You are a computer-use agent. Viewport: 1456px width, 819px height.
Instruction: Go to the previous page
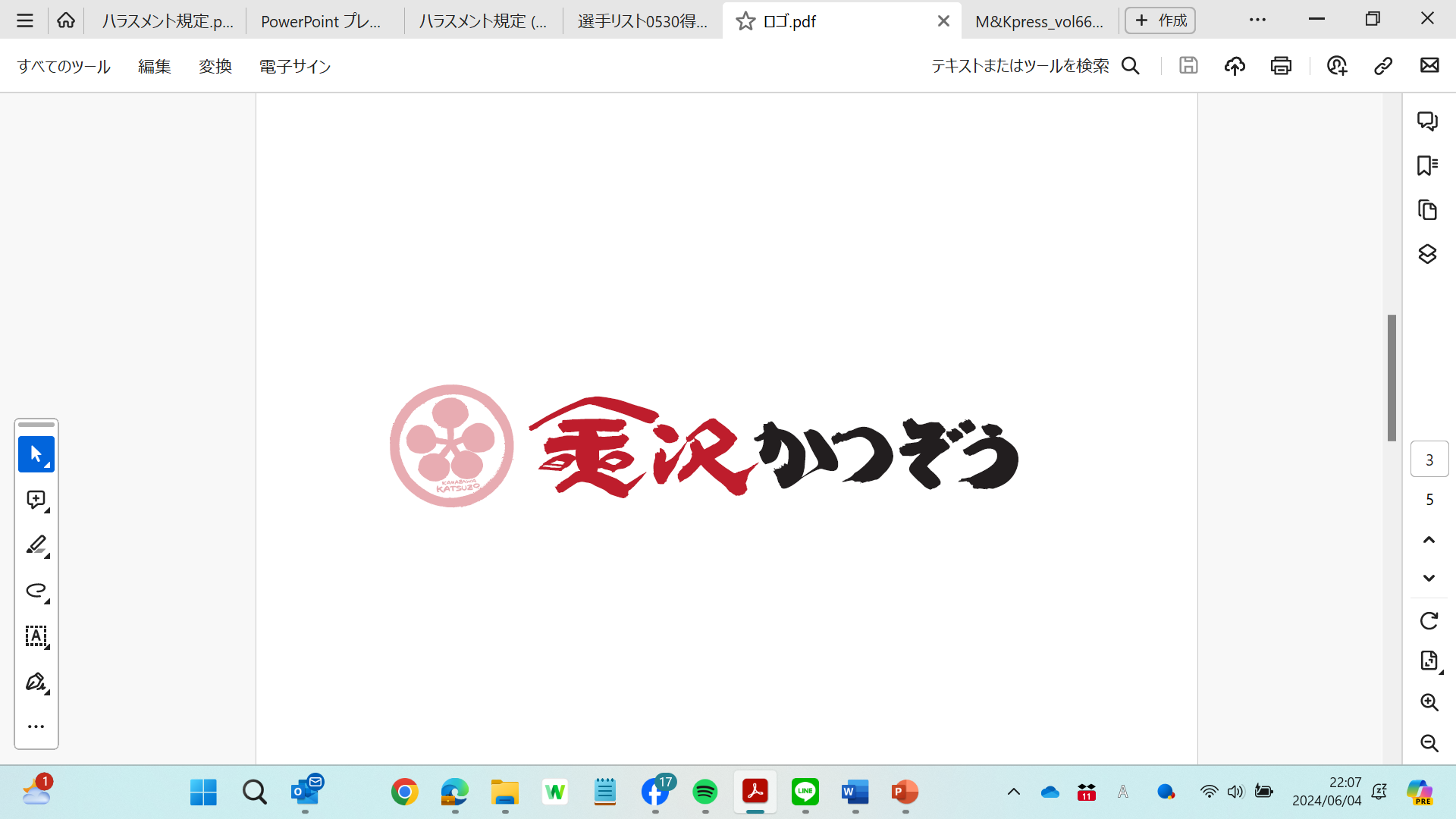pyautogui.click(x=1429, y=540)
